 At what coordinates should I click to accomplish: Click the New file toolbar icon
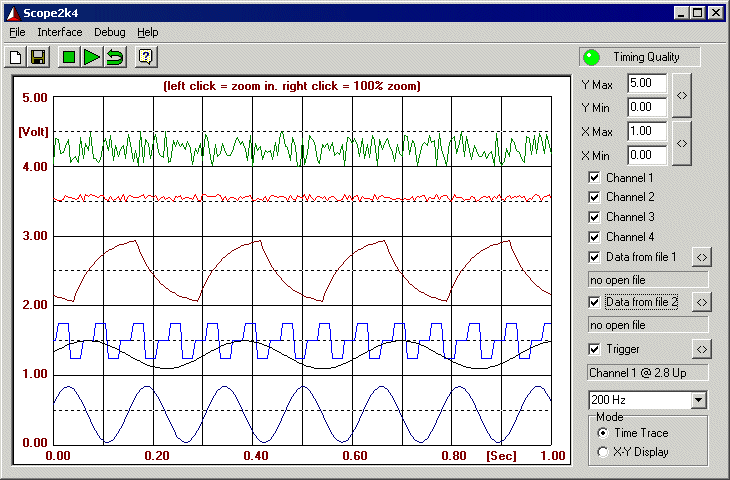15,57
